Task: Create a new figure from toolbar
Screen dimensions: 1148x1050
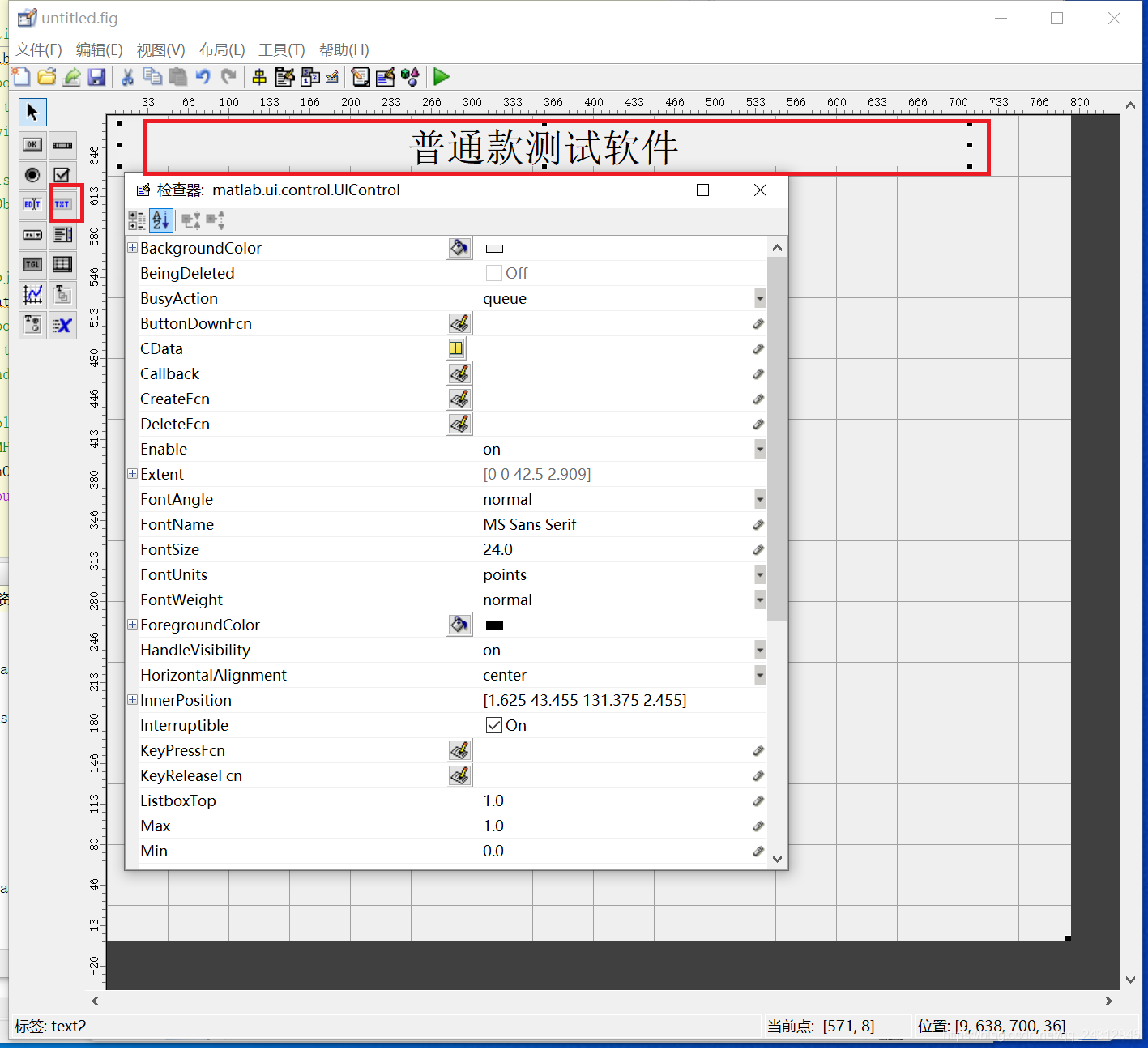Action: 22,77
